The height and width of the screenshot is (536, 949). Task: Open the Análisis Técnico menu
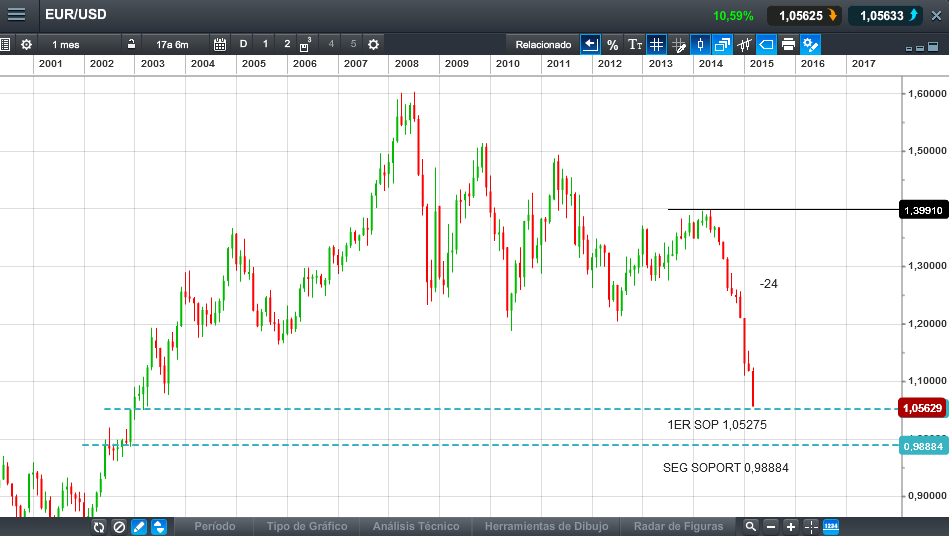(416, 526)
